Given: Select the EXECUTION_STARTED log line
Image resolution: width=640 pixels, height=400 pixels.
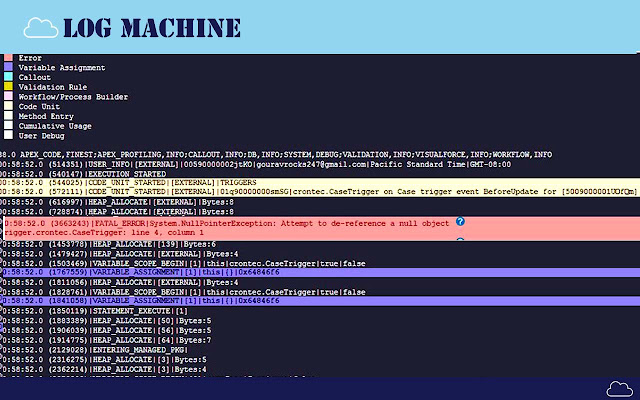Looking at the screenshot, I should coord(83,174).
